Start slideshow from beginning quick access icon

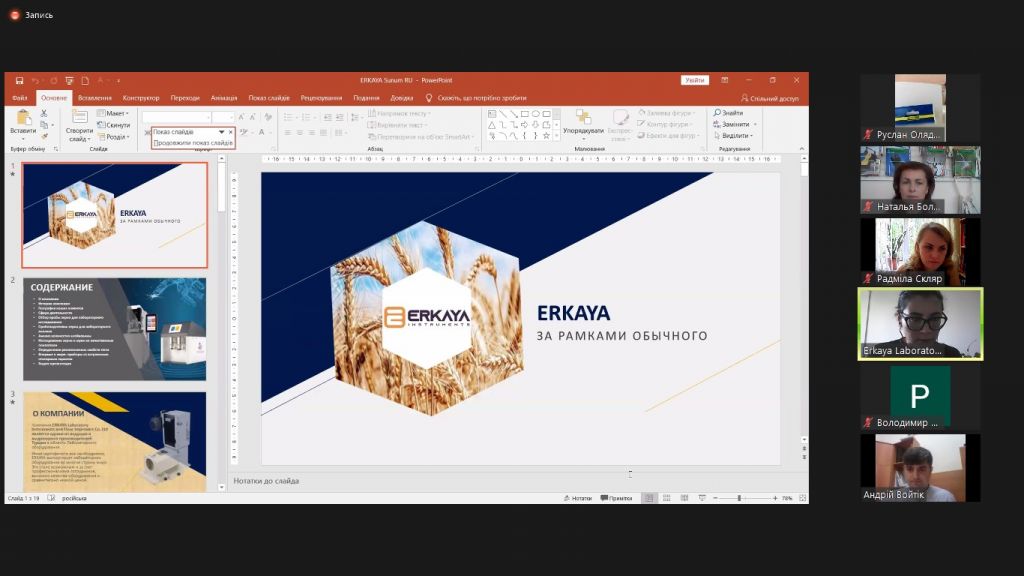[69, 80]
